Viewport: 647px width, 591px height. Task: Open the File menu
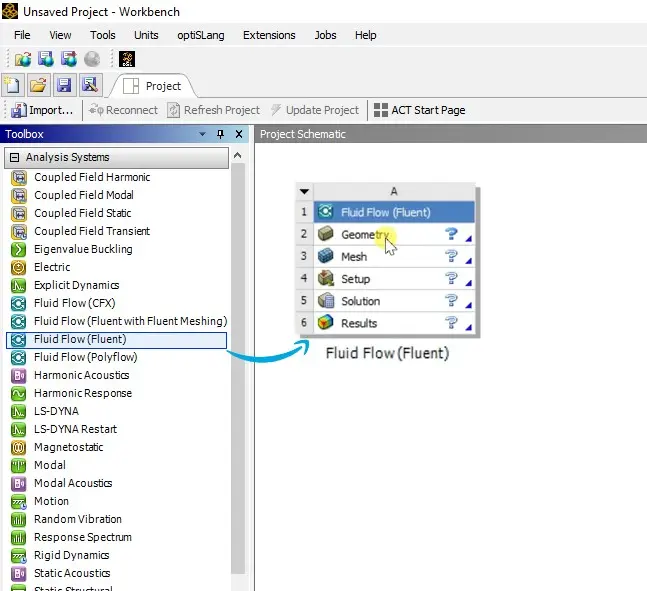pyautogui.click(x=22, y=35)
